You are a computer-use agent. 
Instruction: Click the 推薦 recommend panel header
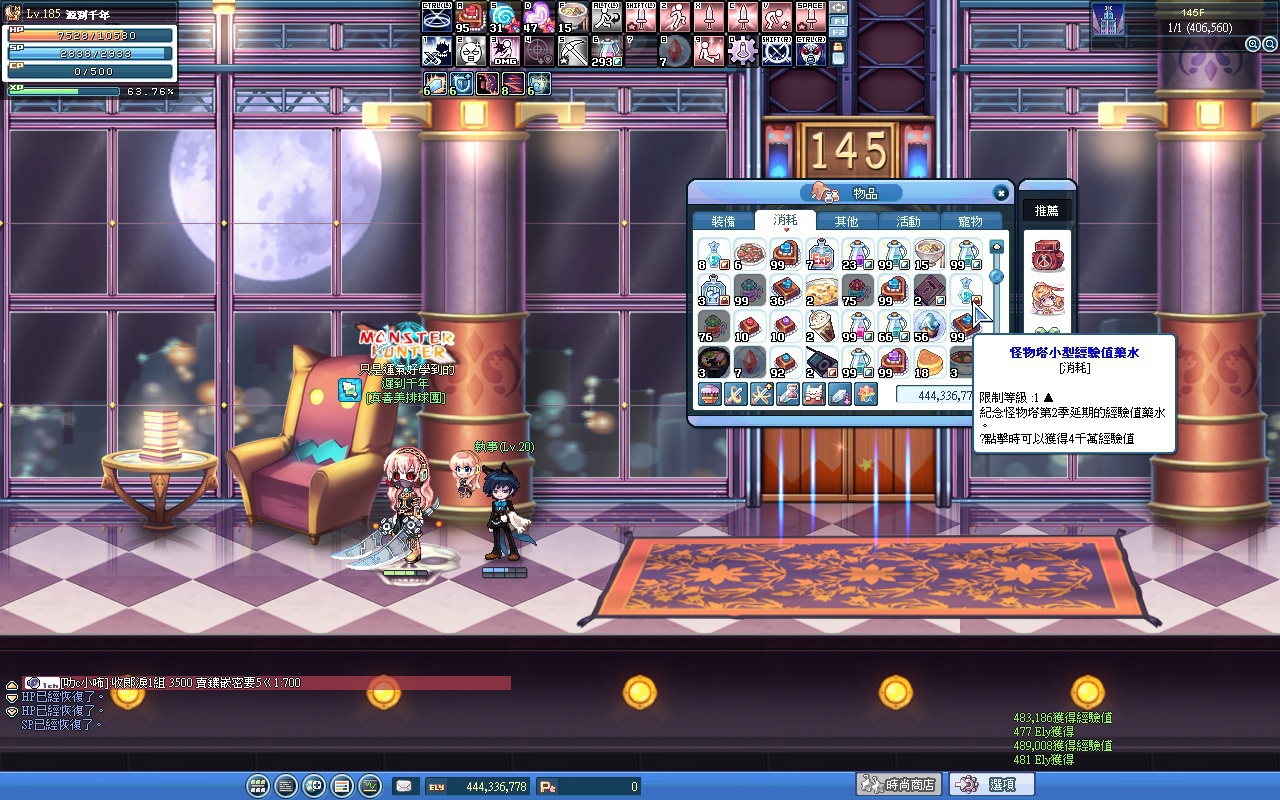pyautogui.click(x=1047, y=210)
